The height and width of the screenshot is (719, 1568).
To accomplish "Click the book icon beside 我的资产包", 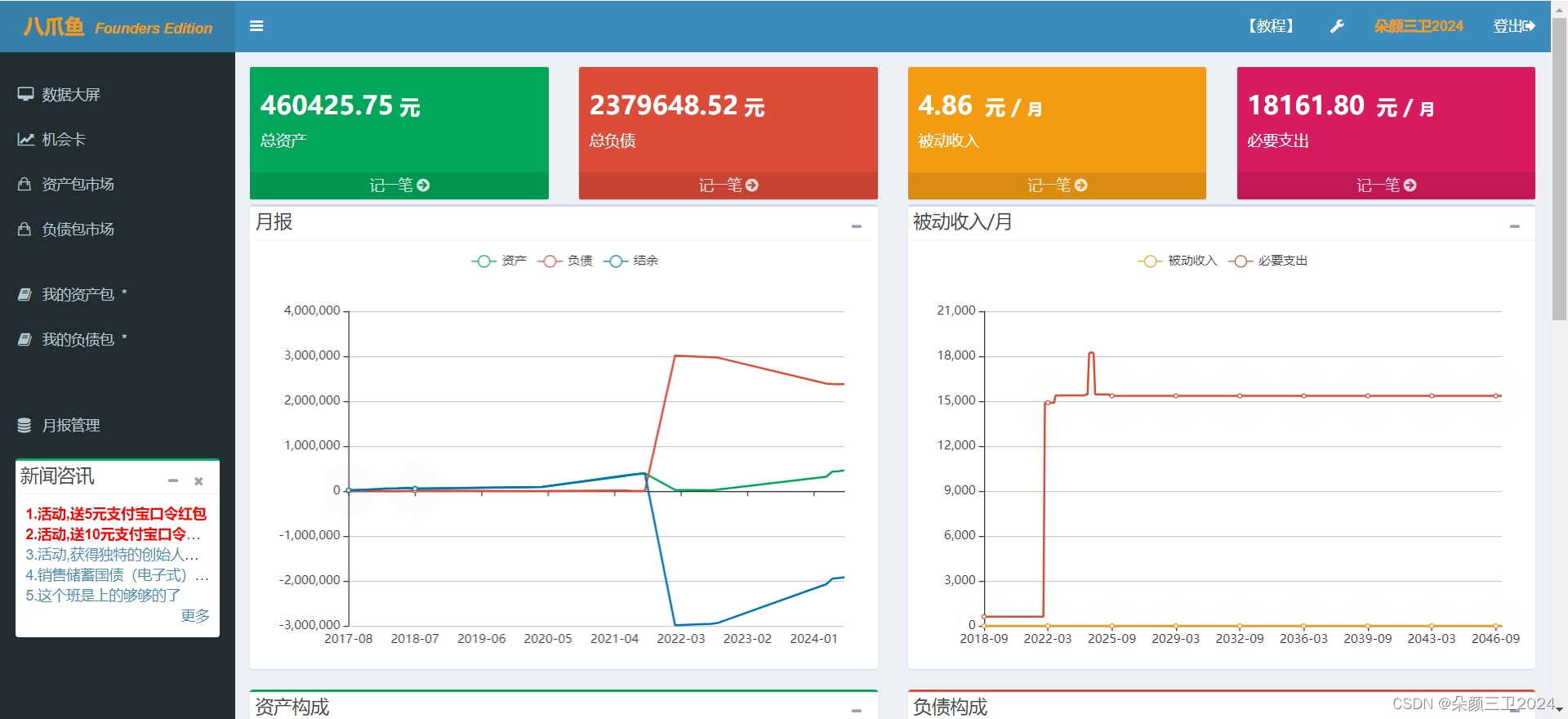I will coord(24,294).
